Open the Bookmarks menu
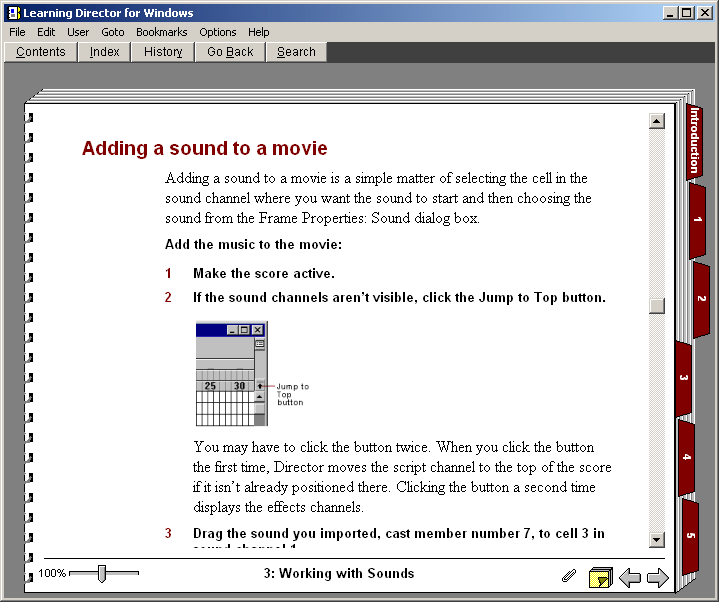The height and width of the screenshot is (602, 719). click(x=161, y=32)
